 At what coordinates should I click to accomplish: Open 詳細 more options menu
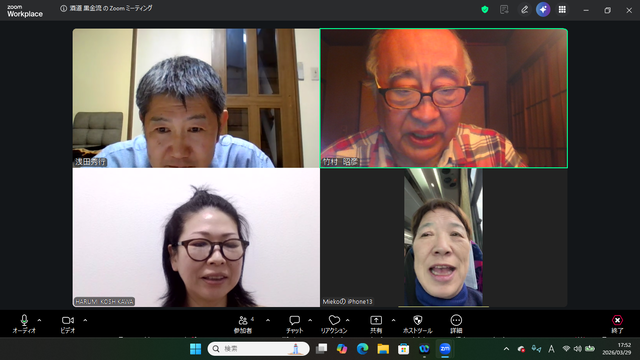click(456, 324)
